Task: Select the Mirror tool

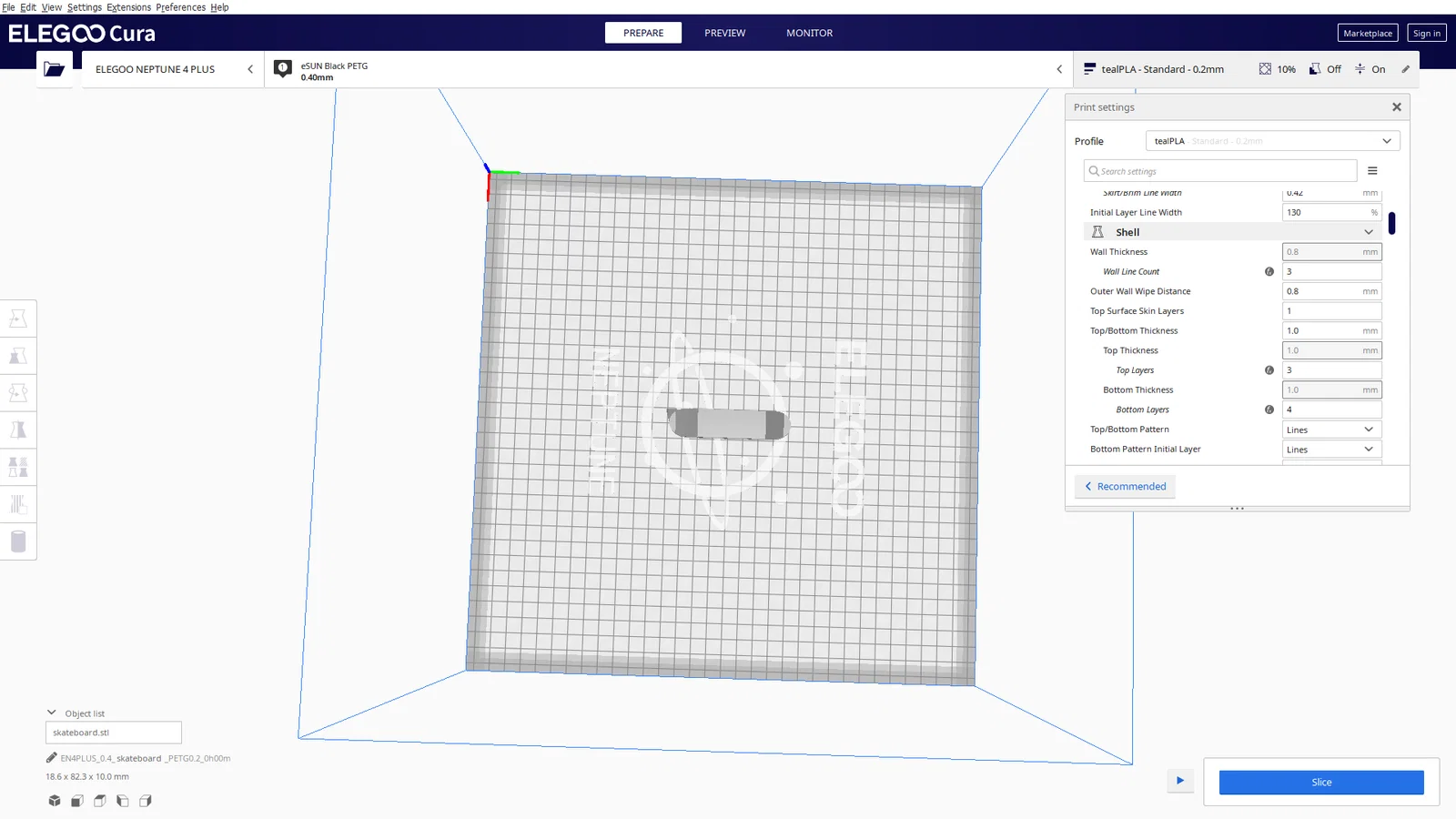Action: pos(18,430)
